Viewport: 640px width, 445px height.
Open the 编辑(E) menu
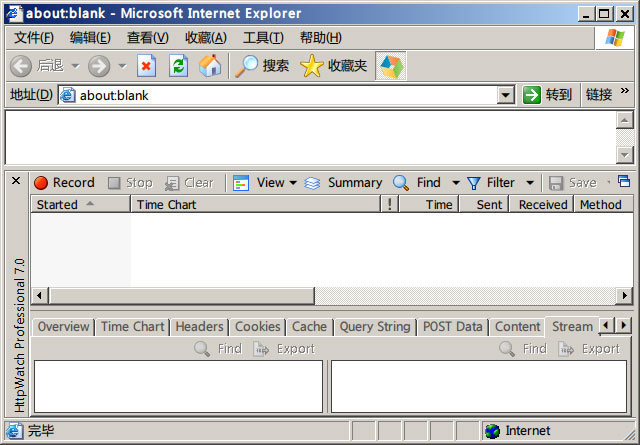(90, 38)
